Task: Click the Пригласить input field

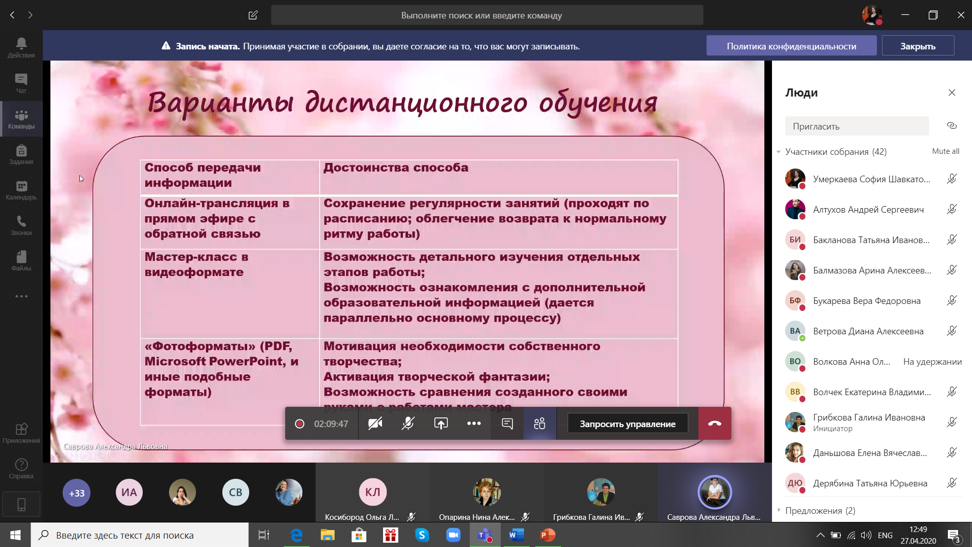Action: 857,127
